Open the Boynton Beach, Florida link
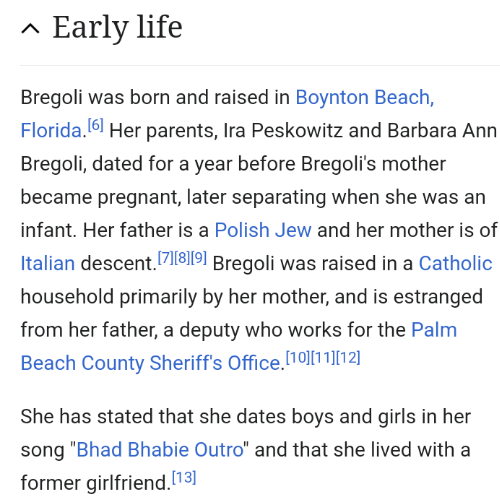500x502 pixels. click(x=365, y=97)
